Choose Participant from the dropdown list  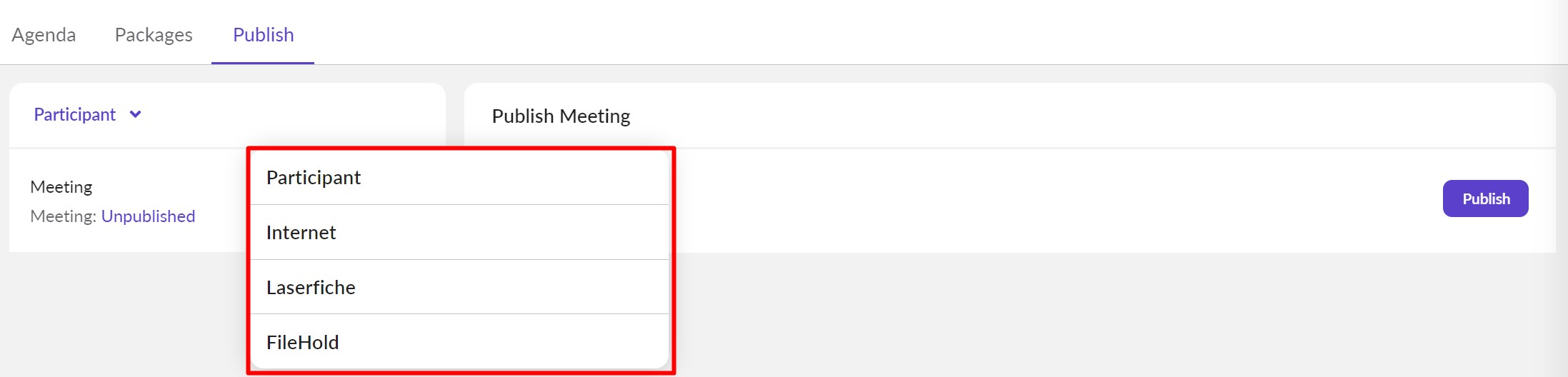(314, 178)
